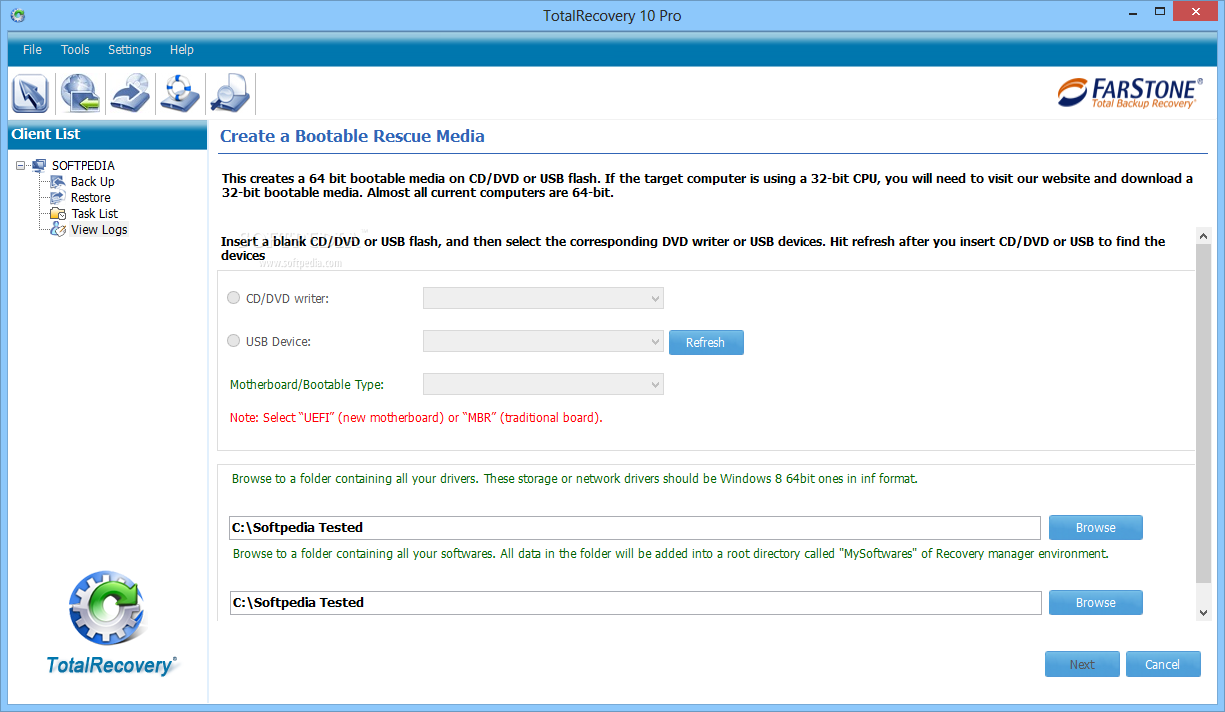Click the magnifier browse image toolbar icon
Screen dimensions: 1225x712
pyautogui.click(x=229, y=94)
